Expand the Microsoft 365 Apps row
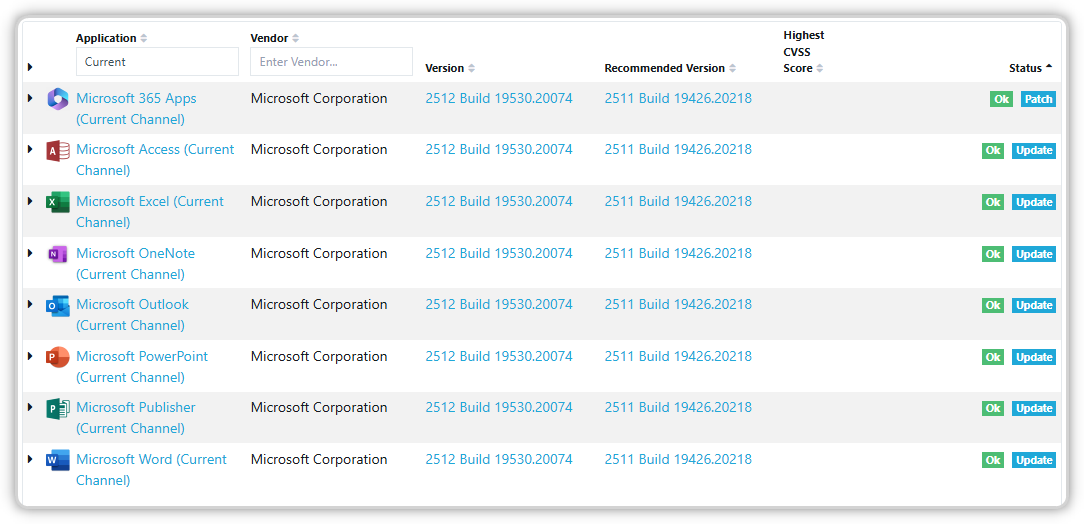Screen dimensions: 1084x524 30,98
